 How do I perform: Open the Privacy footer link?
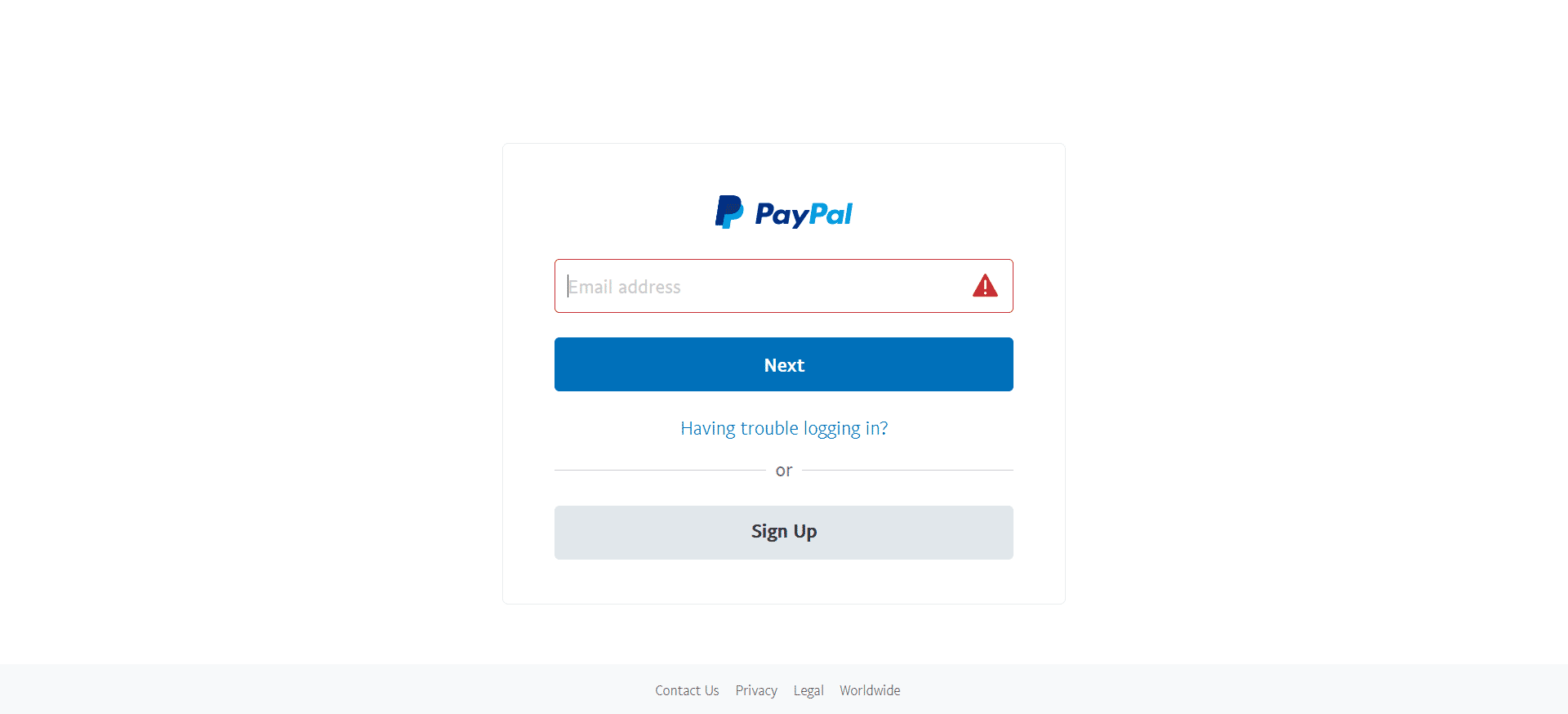756,690
